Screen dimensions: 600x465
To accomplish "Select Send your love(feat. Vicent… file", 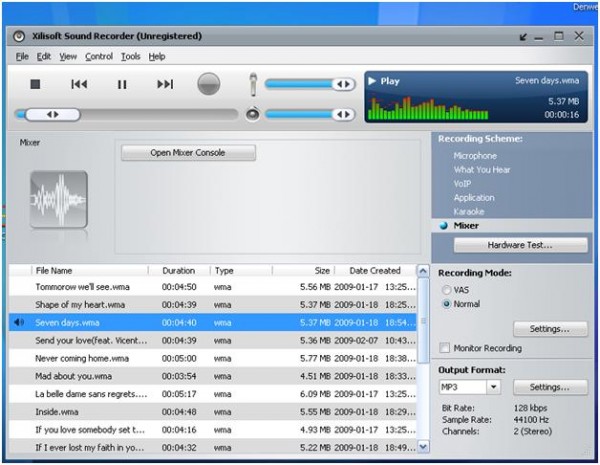I will point(213,341).
